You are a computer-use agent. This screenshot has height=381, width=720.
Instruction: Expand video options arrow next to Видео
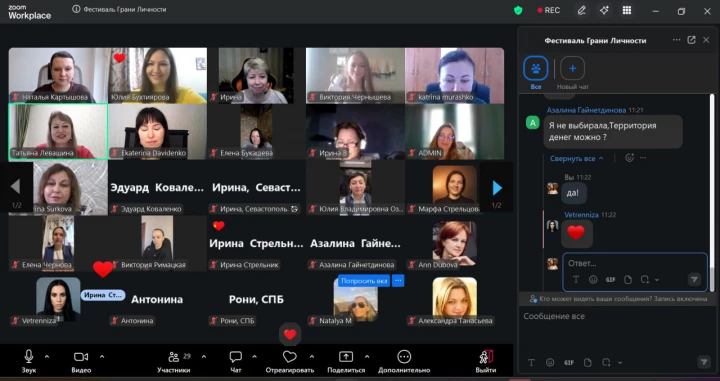coord(102,356)
